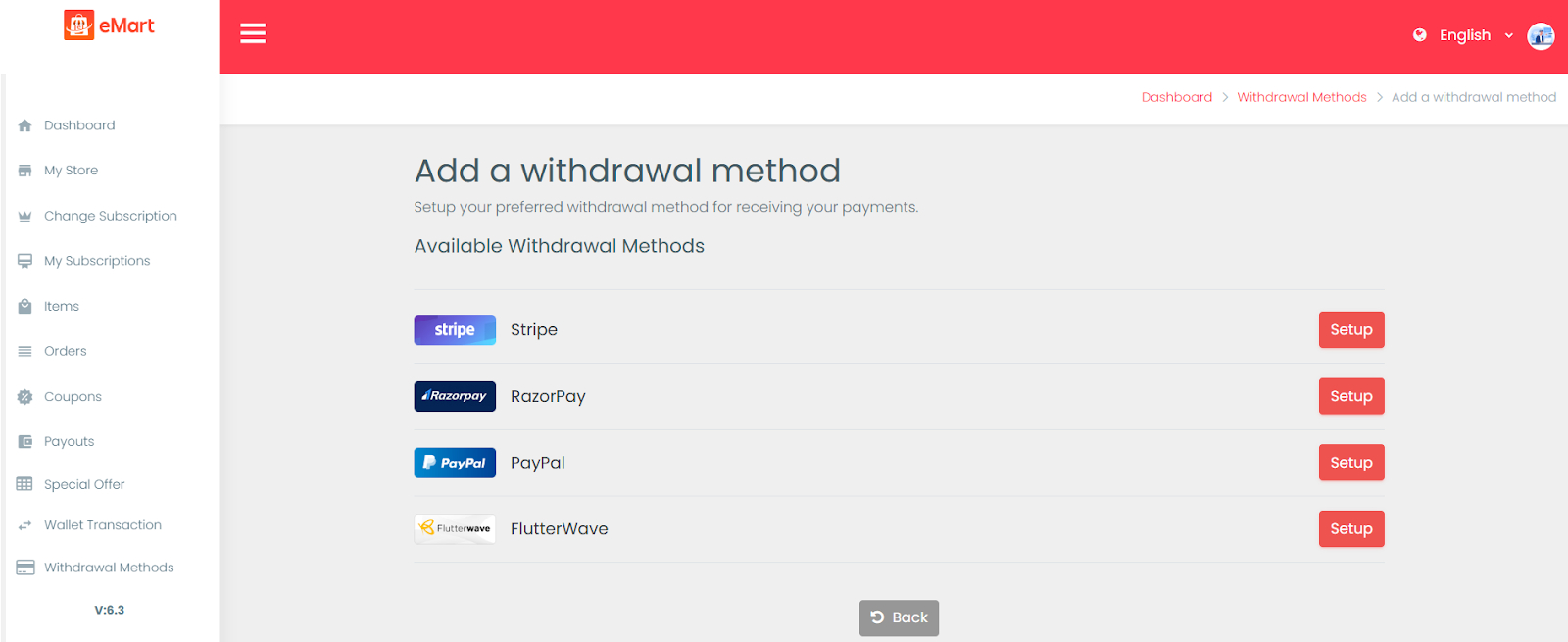The image size is (1568, 642).
Task: Follow Withdrawal Methods breadcrumb link
Action: pyautogui.click(x=1301, y=97)
